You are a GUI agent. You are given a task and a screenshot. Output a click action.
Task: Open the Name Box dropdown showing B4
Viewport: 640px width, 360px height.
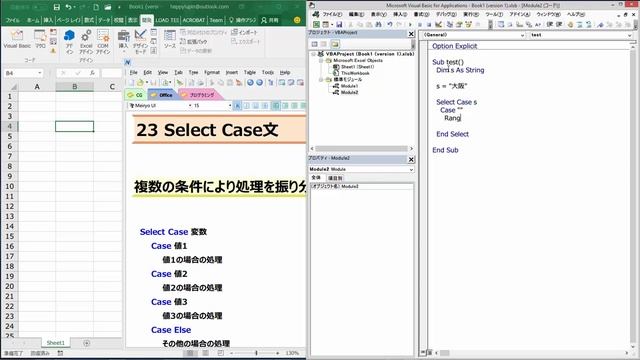[x=40, y=73]
